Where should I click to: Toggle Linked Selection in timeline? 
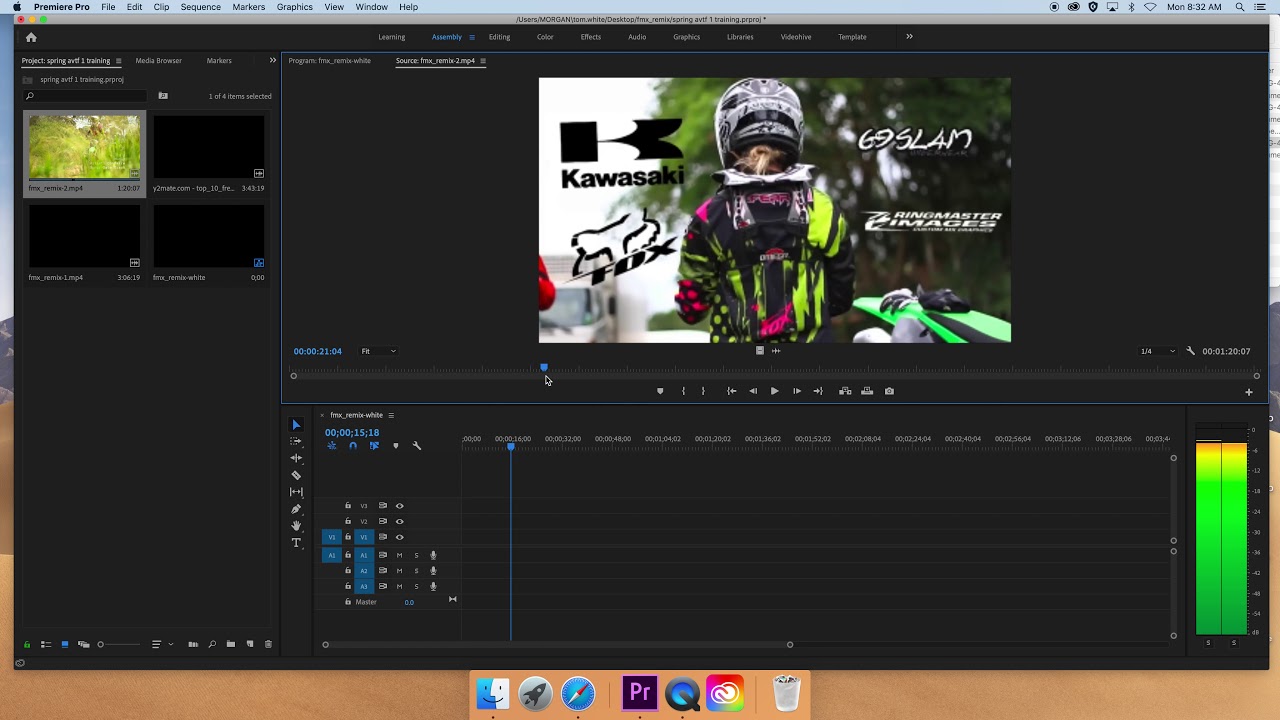click(x=374, y=446)
